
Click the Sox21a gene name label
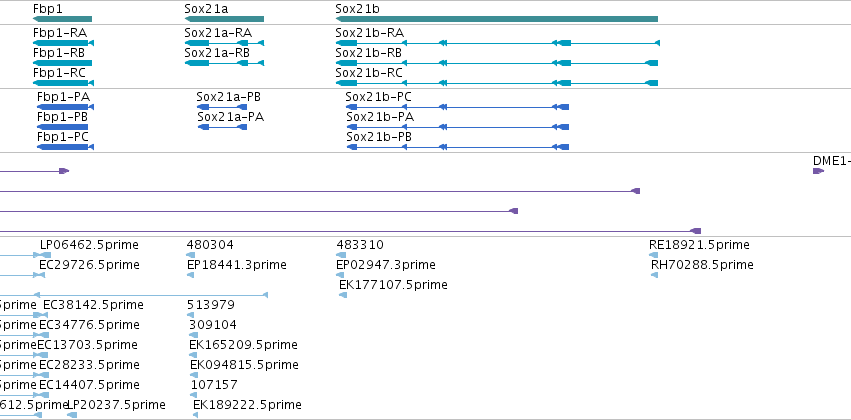[x=206, y=9]
